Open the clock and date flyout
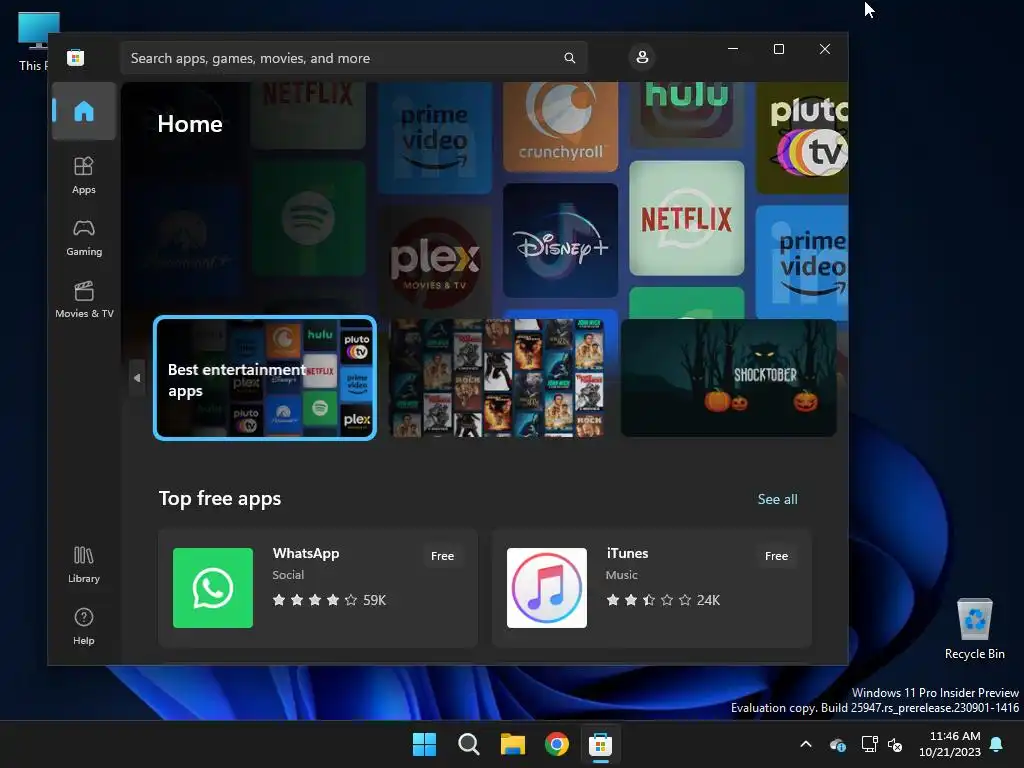 point(950,744)
